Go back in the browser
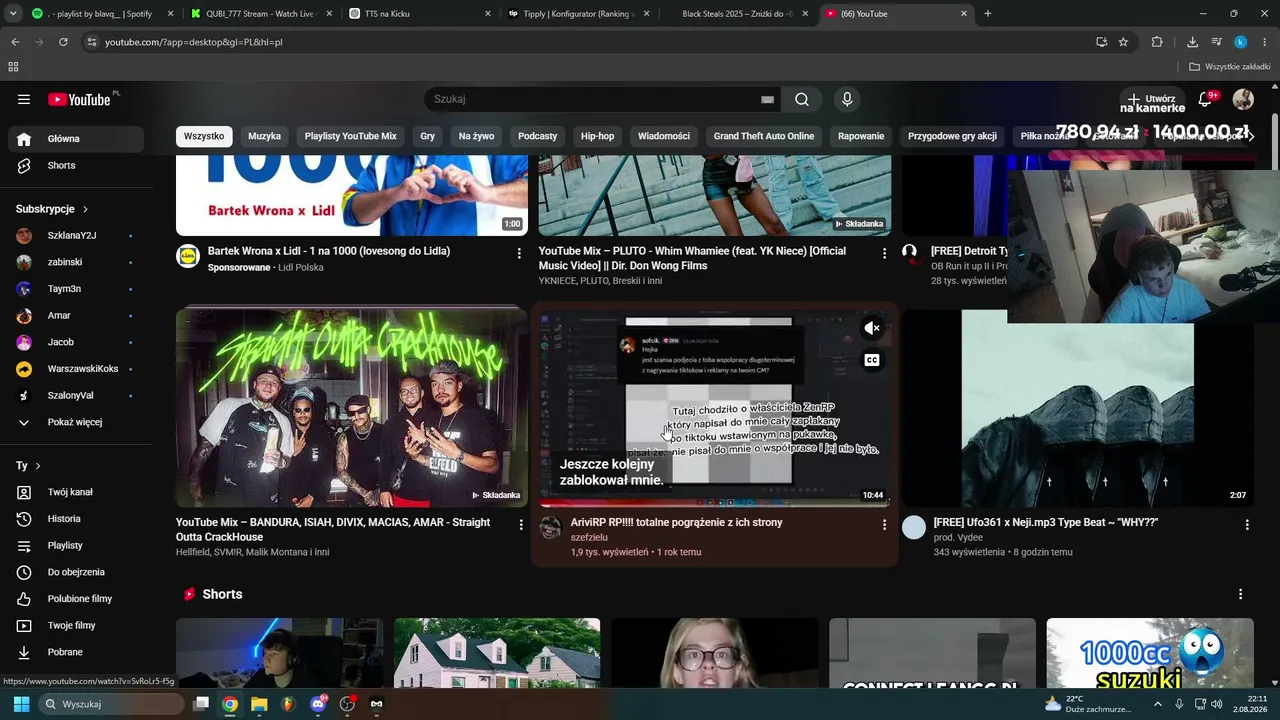Image resolution: width=1280 pixels, height=720 pixels. point(15,42)
